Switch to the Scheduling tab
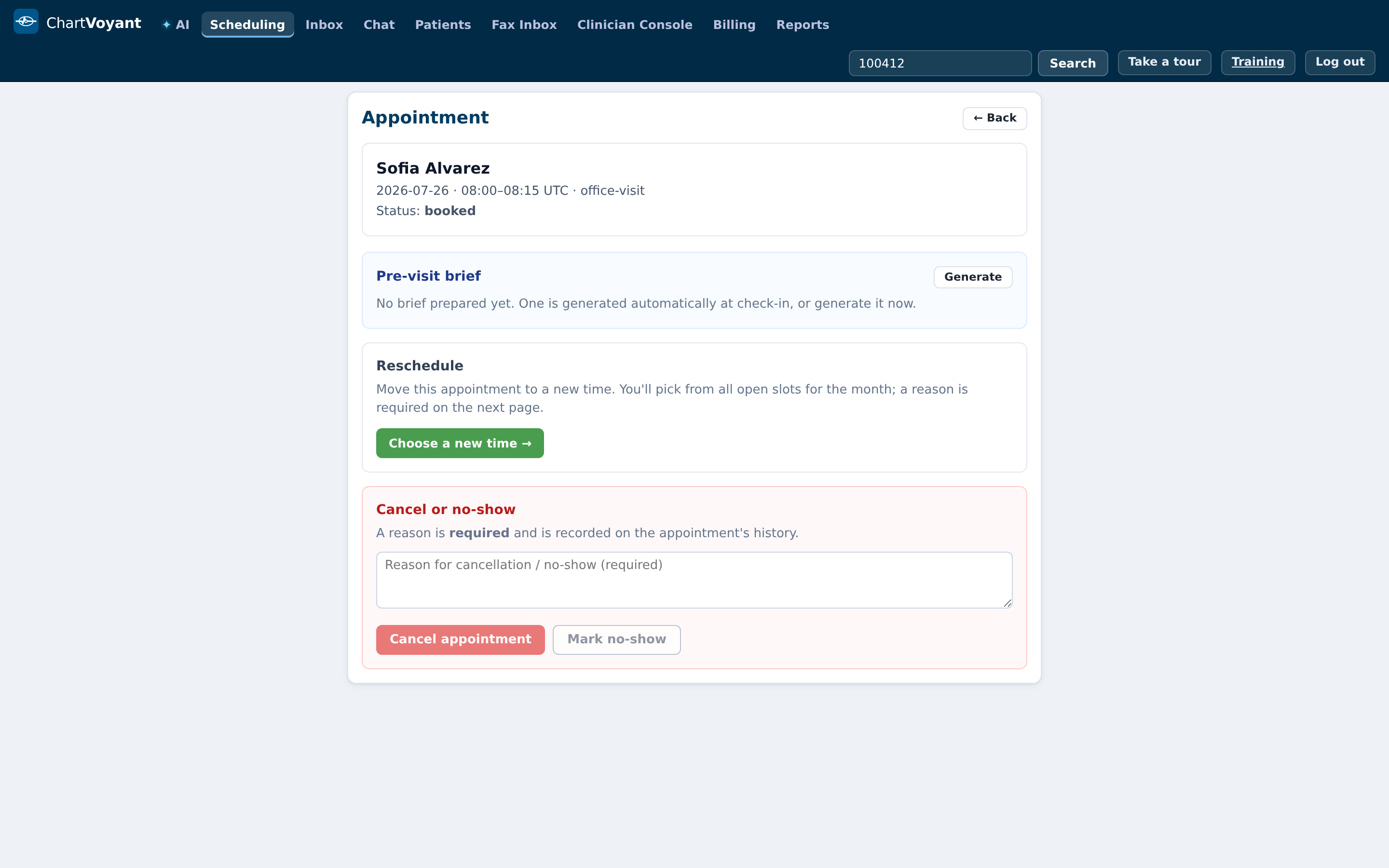Screen dimensions: 1389x868 pos(247,25)
